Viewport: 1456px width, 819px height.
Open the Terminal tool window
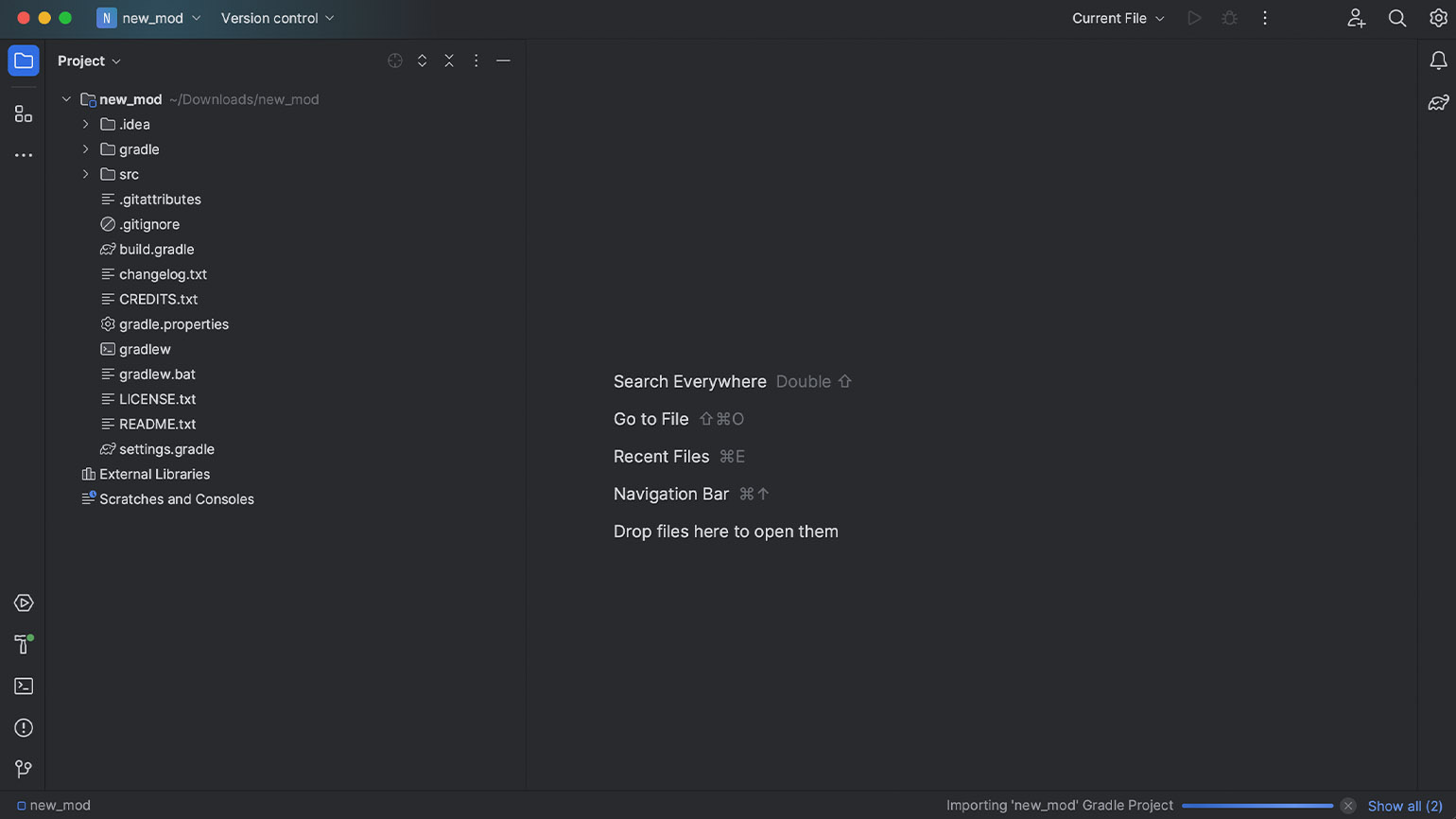[24, 687]
